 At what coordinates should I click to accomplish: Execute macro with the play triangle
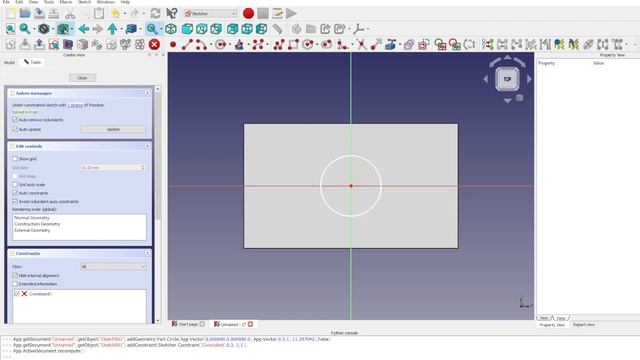tap(291, 13)
